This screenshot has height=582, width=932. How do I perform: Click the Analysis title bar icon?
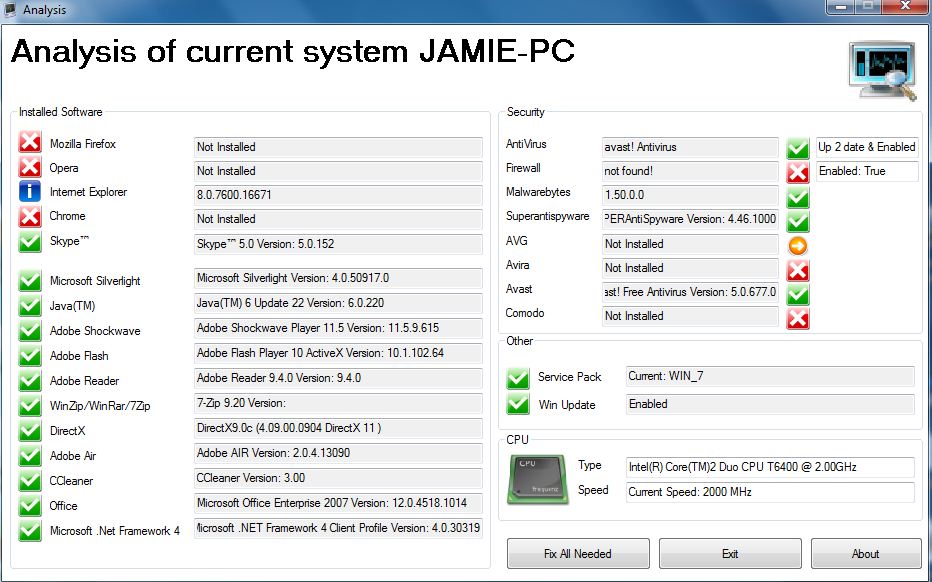(x=10, y=10)
